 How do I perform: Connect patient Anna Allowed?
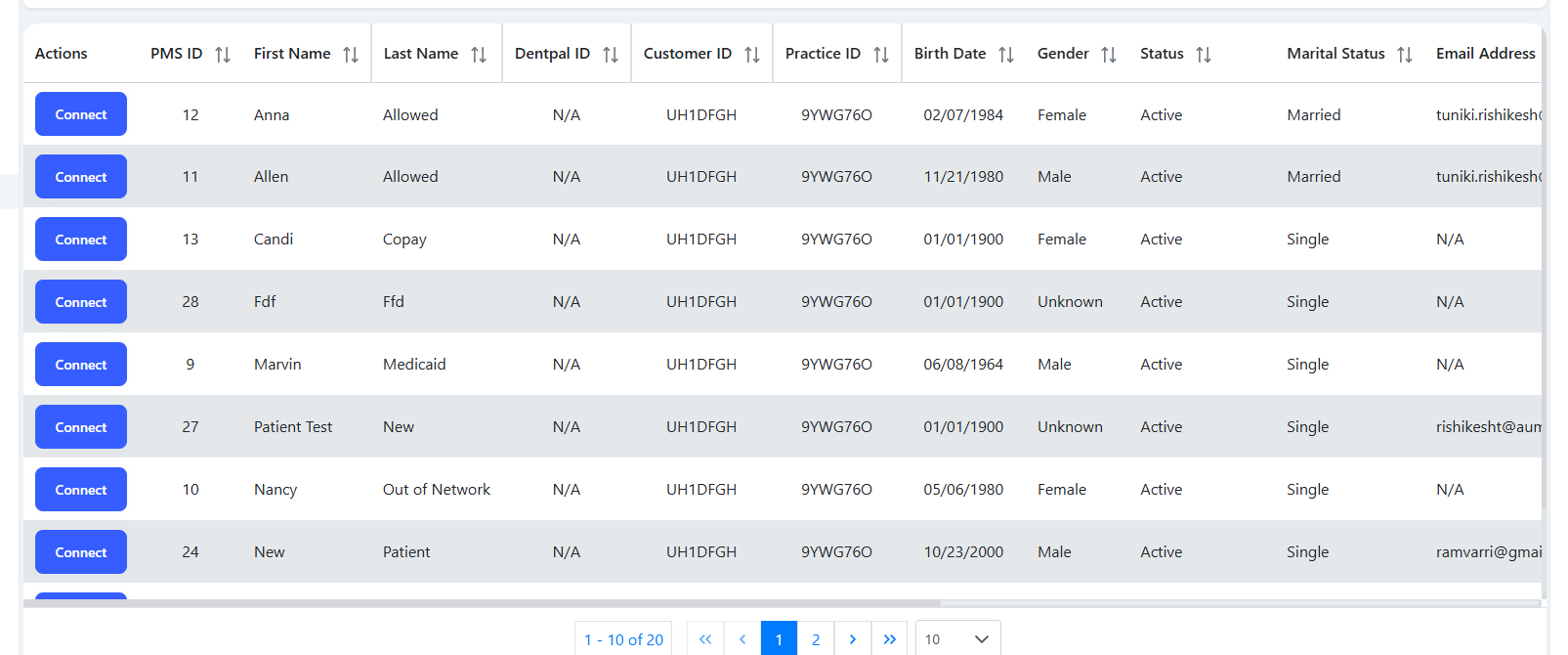pos(81,114)
